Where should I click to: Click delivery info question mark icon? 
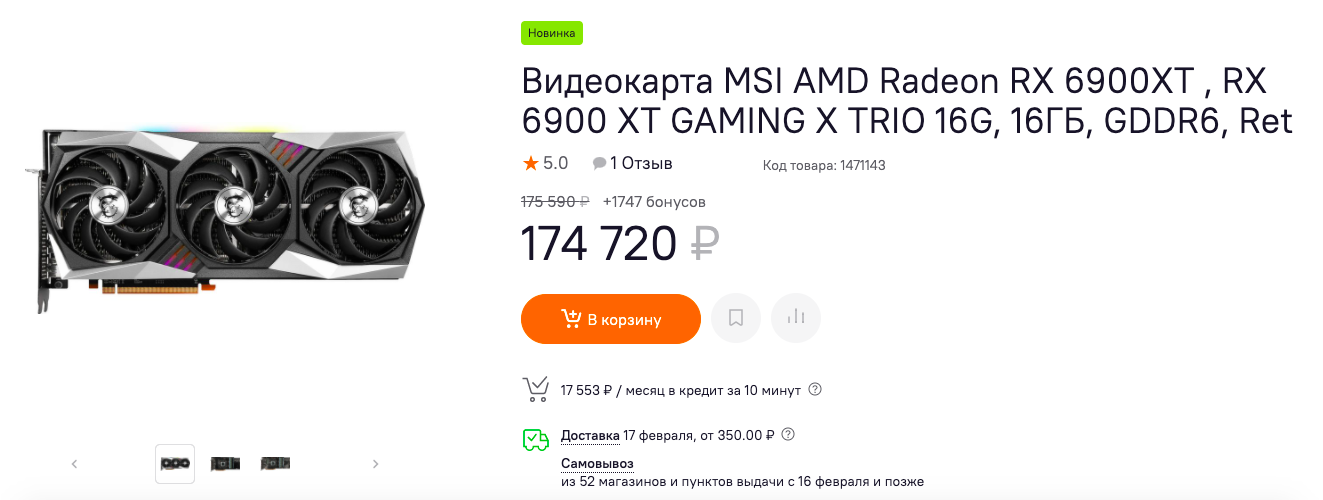point(788,435)
